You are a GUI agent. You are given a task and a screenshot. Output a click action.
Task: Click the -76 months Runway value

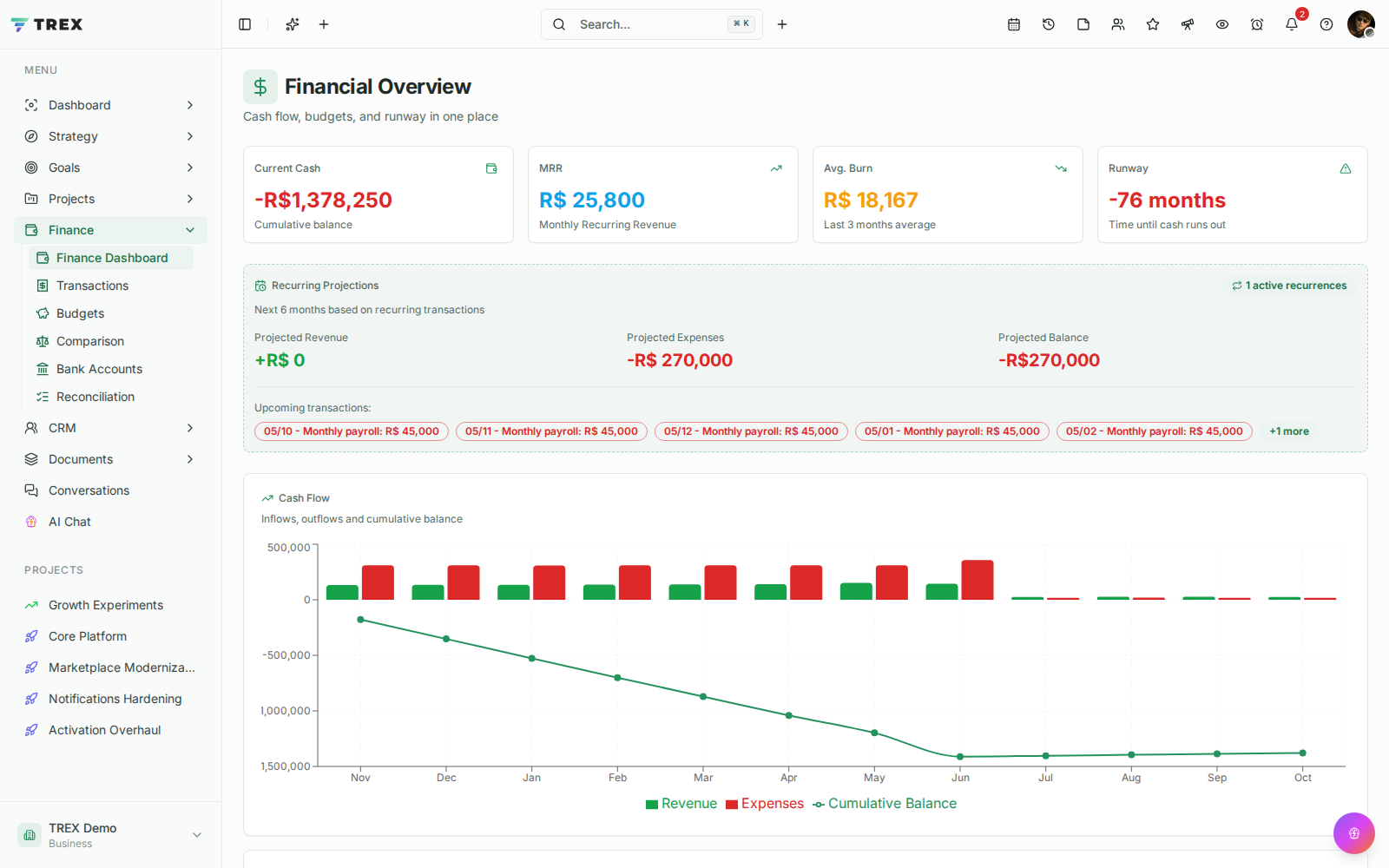(x=1167, y=201)
